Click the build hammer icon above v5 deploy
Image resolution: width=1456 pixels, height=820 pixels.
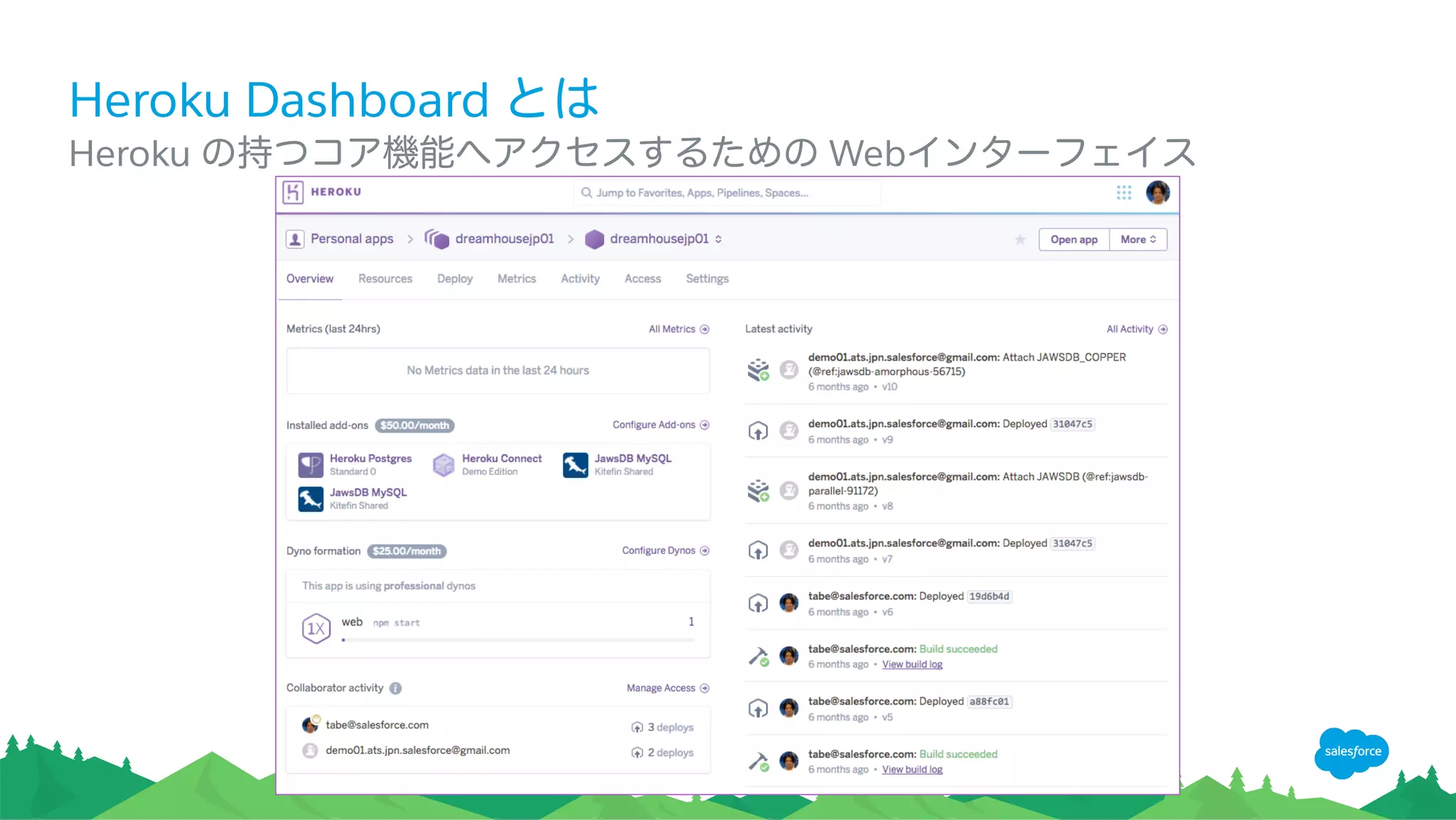point(759,656)
